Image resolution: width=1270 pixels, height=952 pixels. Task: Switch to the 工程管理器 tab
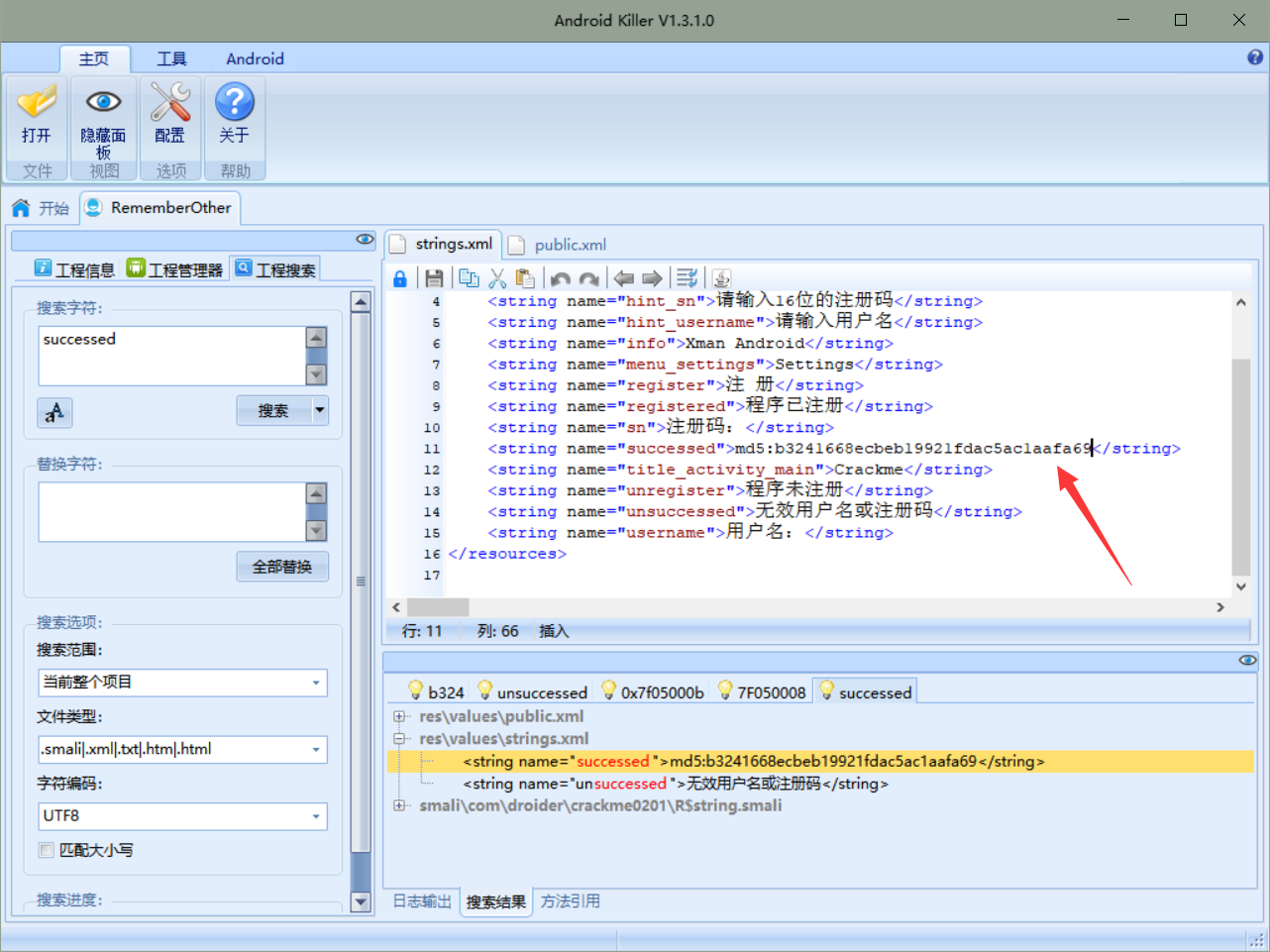[x=174, y=268]
